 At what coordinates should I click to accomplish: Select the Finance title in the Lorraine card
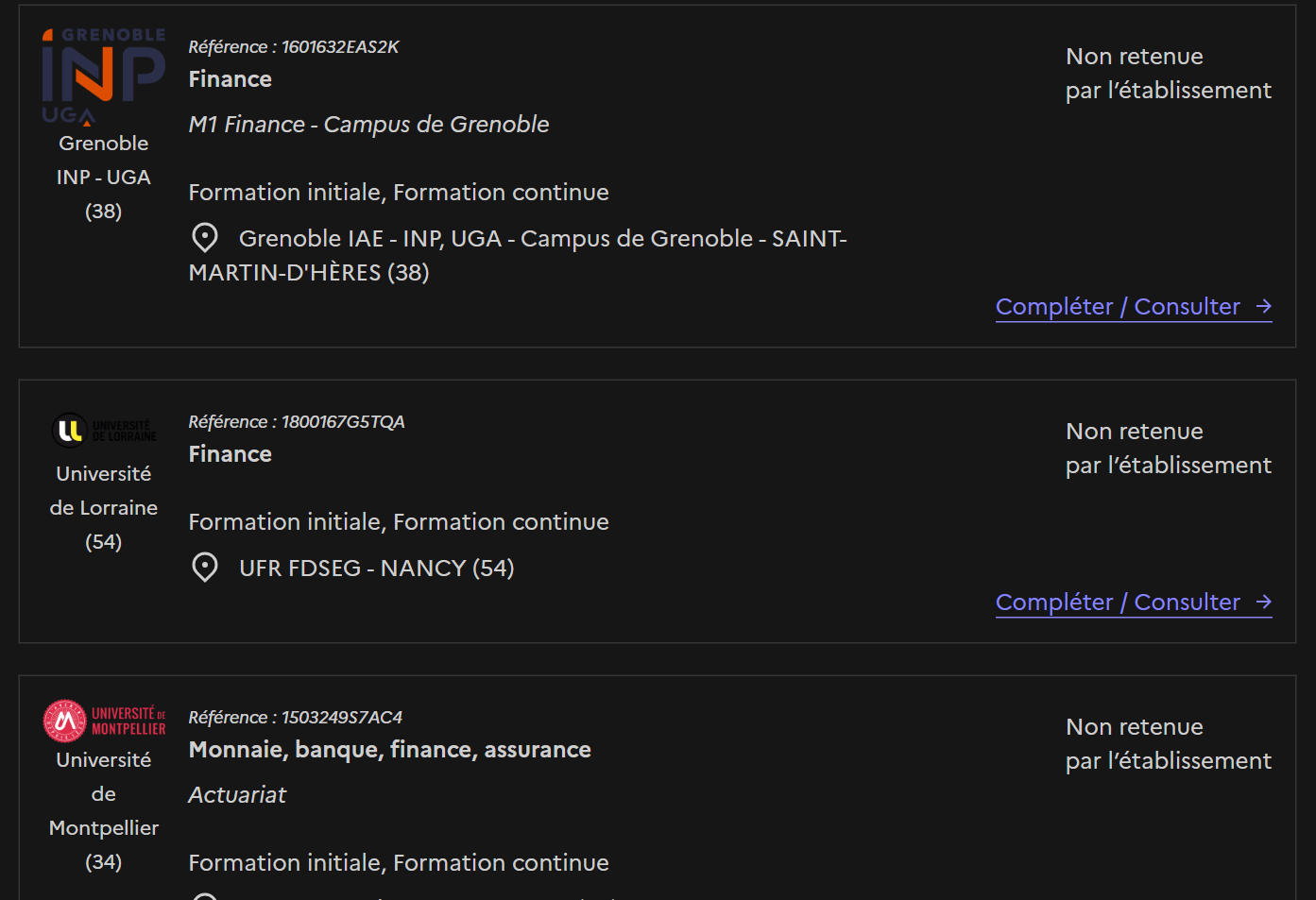tap(231, 454)
